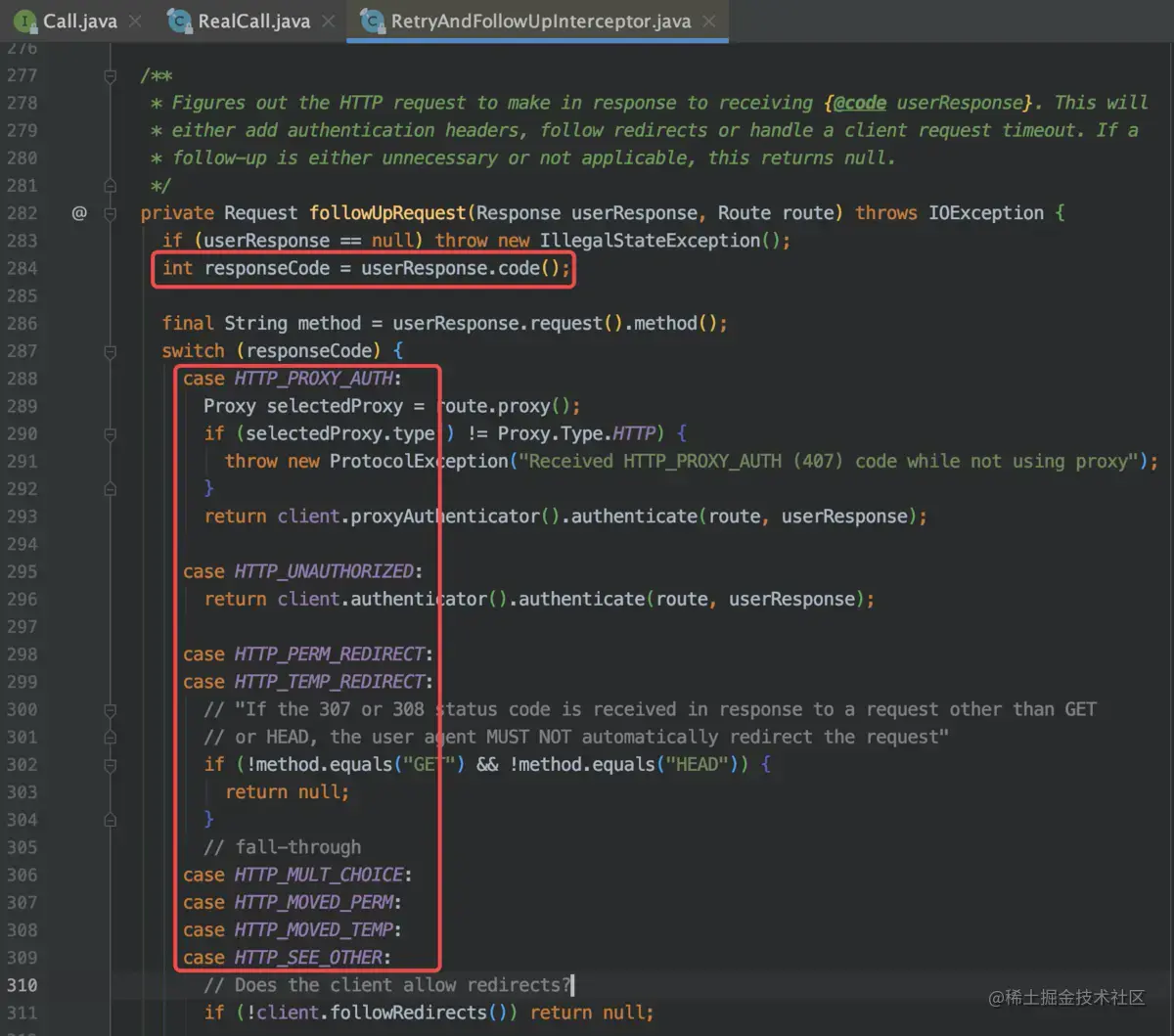Click line number 284 in the gutter

point(23,268)
